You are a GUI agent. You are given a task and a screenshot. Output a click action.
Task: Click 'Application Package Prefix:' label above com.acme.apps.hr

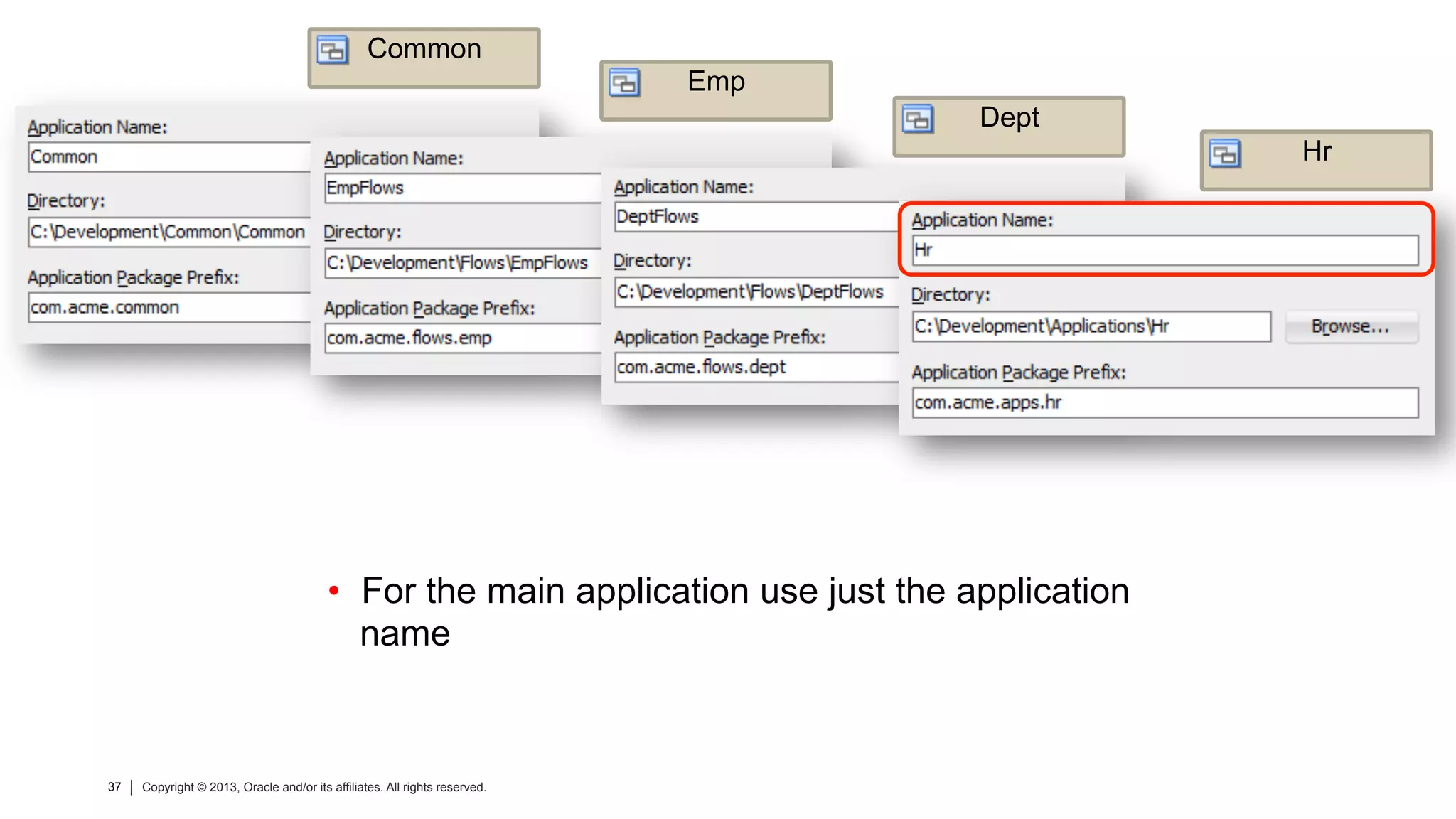[1019, 373]
